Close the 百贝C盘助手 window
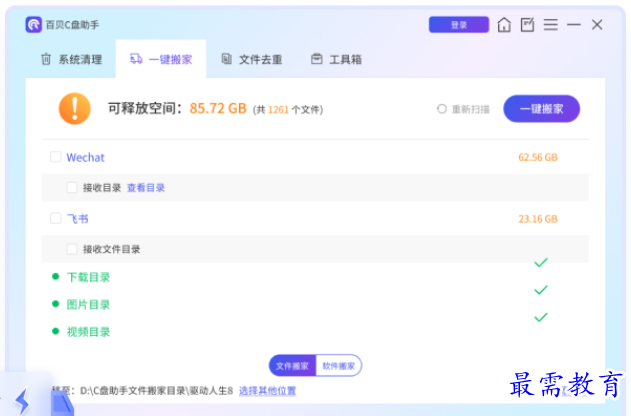 tap(597, 25)
